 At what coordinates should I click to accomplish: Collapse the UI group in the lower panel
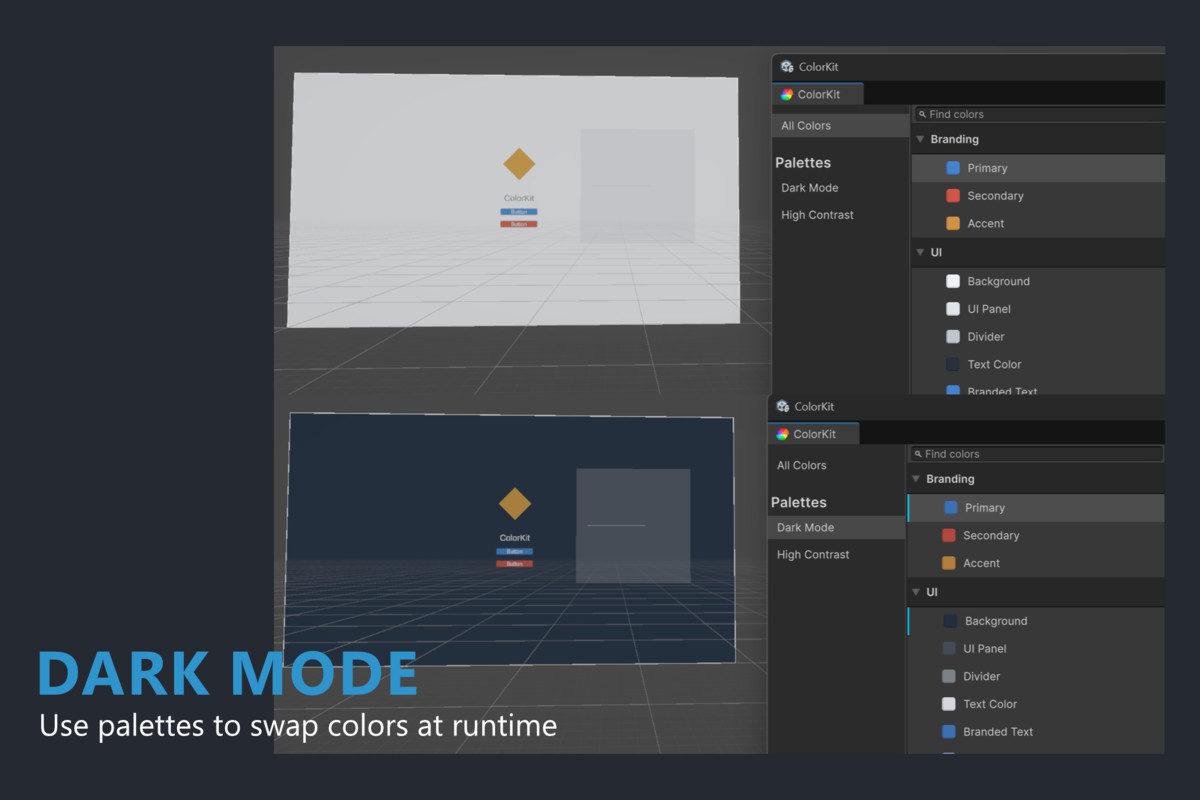916,592
